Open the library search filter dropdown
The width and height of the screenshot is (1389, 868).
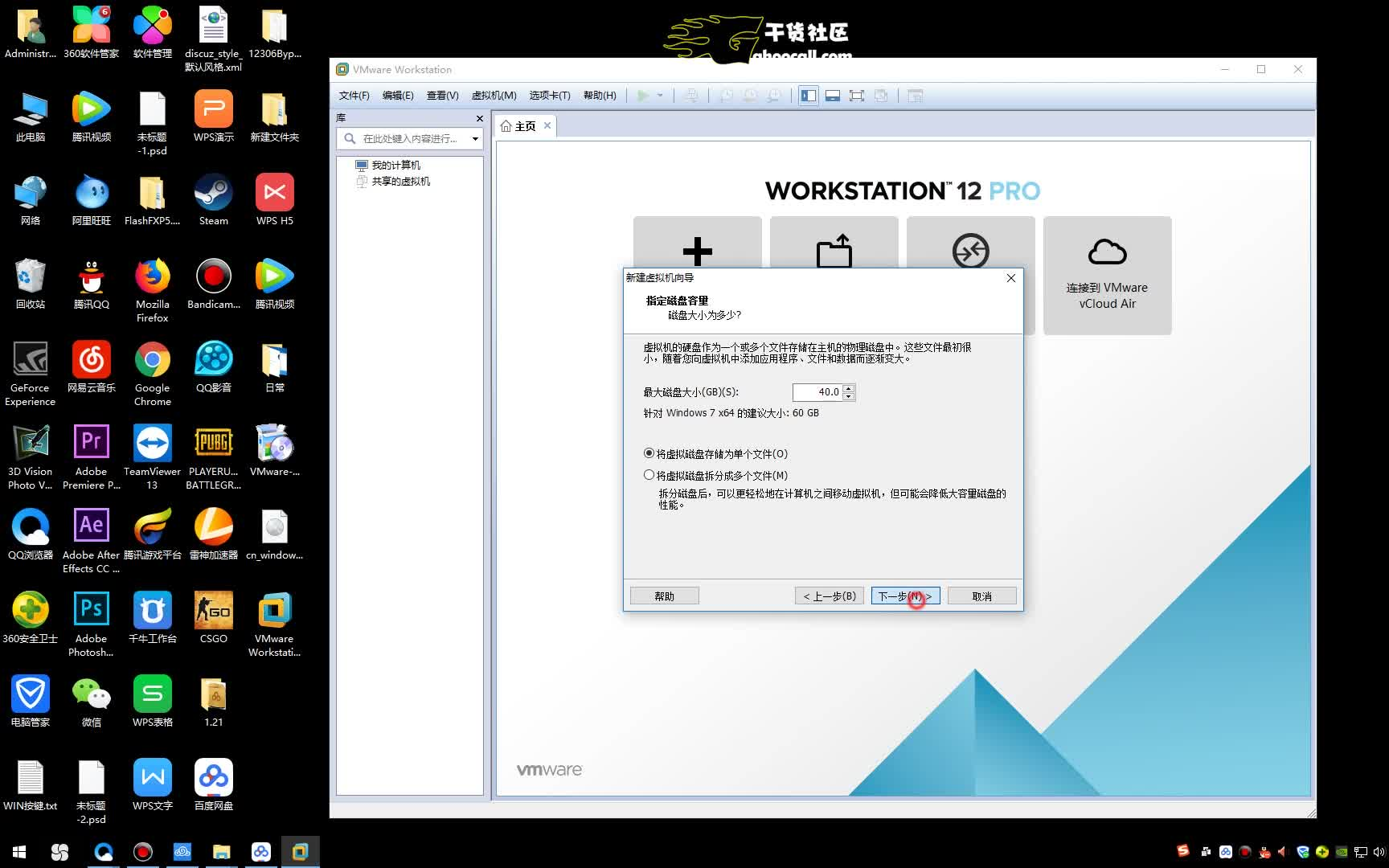click(x=475, y=139)
